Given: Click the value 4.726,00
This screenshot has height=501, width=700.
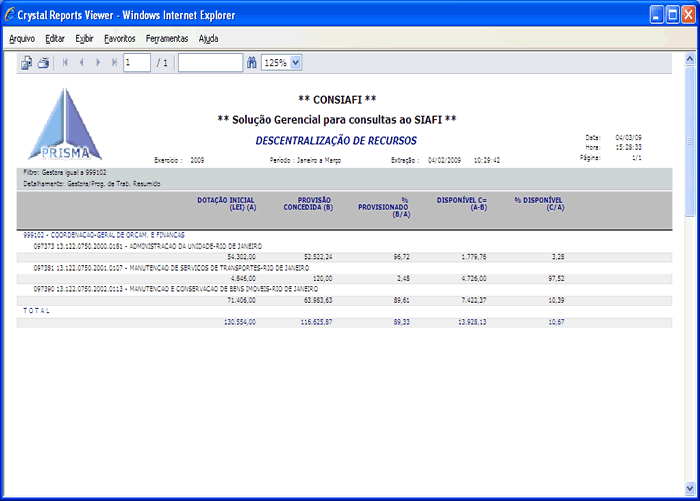Looking at the screenshot, I should point(474,278).
